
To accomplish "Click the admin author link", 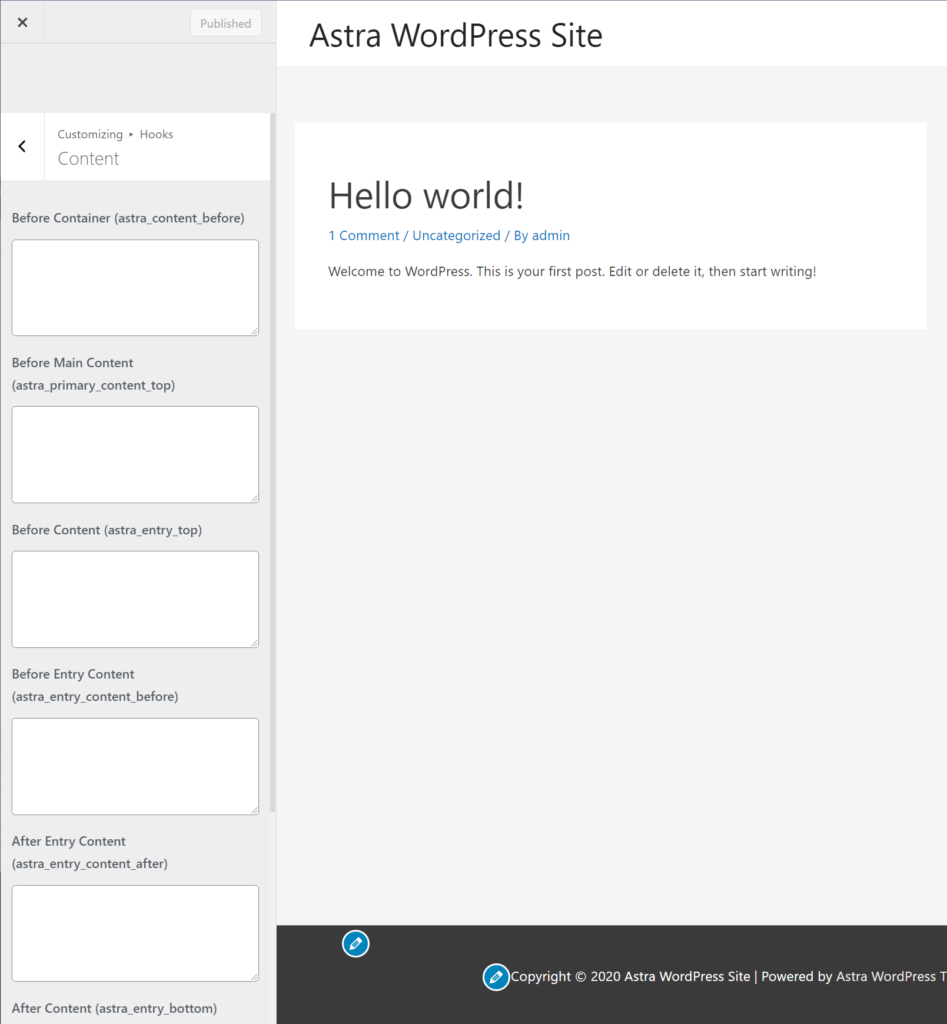I will click(551, 235).
